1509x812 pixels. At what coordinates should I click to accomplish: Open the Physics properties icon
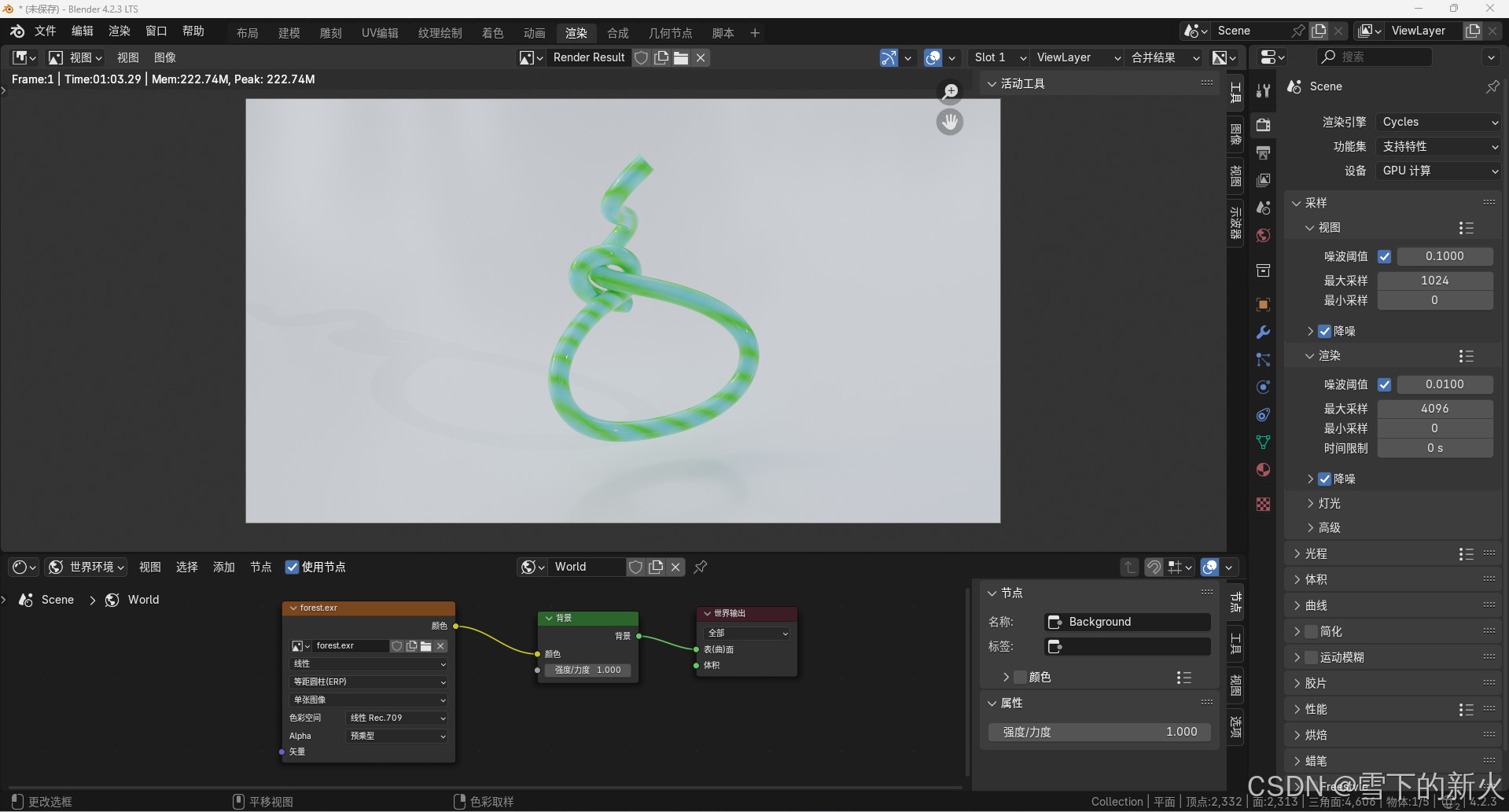click(x=1263, y=387)
